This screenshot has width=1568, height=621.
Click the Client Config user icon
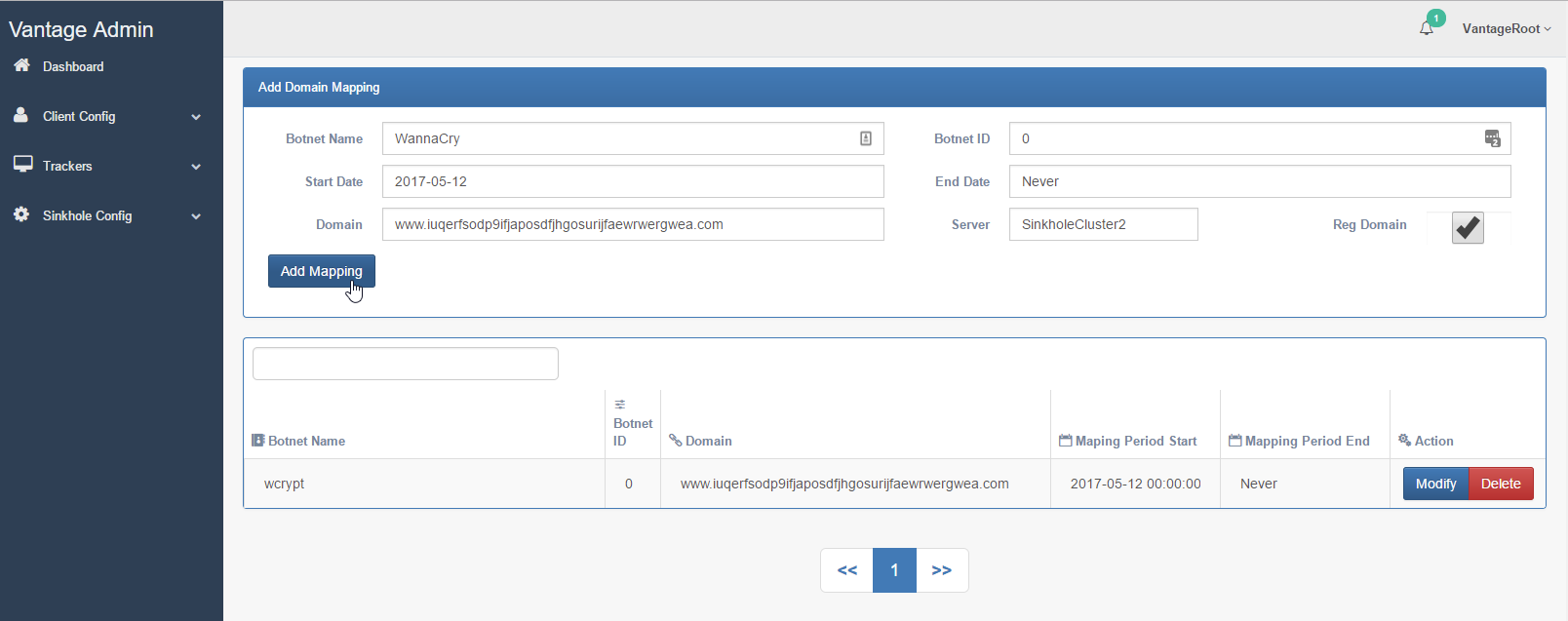20,115
